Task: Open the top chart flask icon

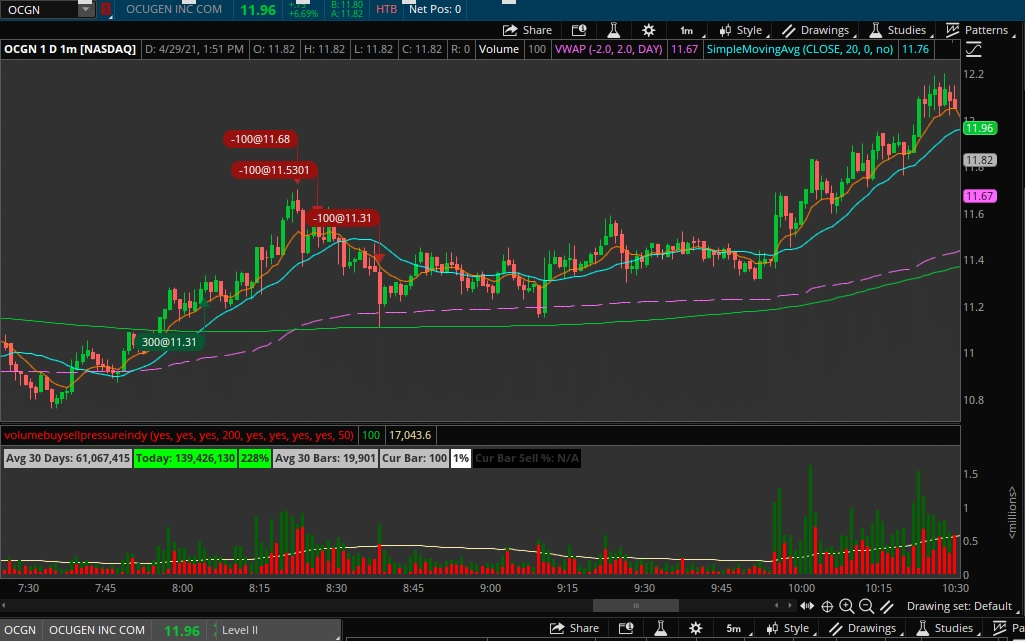Action: [614, 30]
